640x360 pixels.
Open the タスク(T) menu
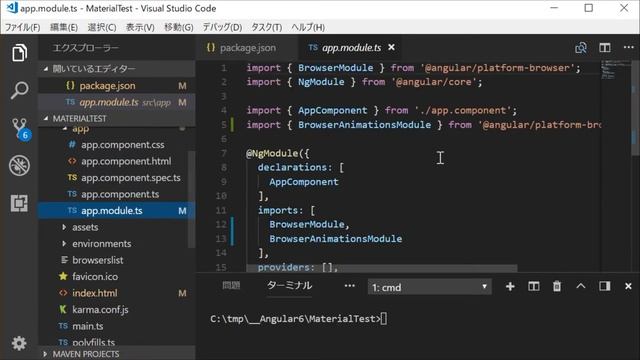(x=267, y=27)
